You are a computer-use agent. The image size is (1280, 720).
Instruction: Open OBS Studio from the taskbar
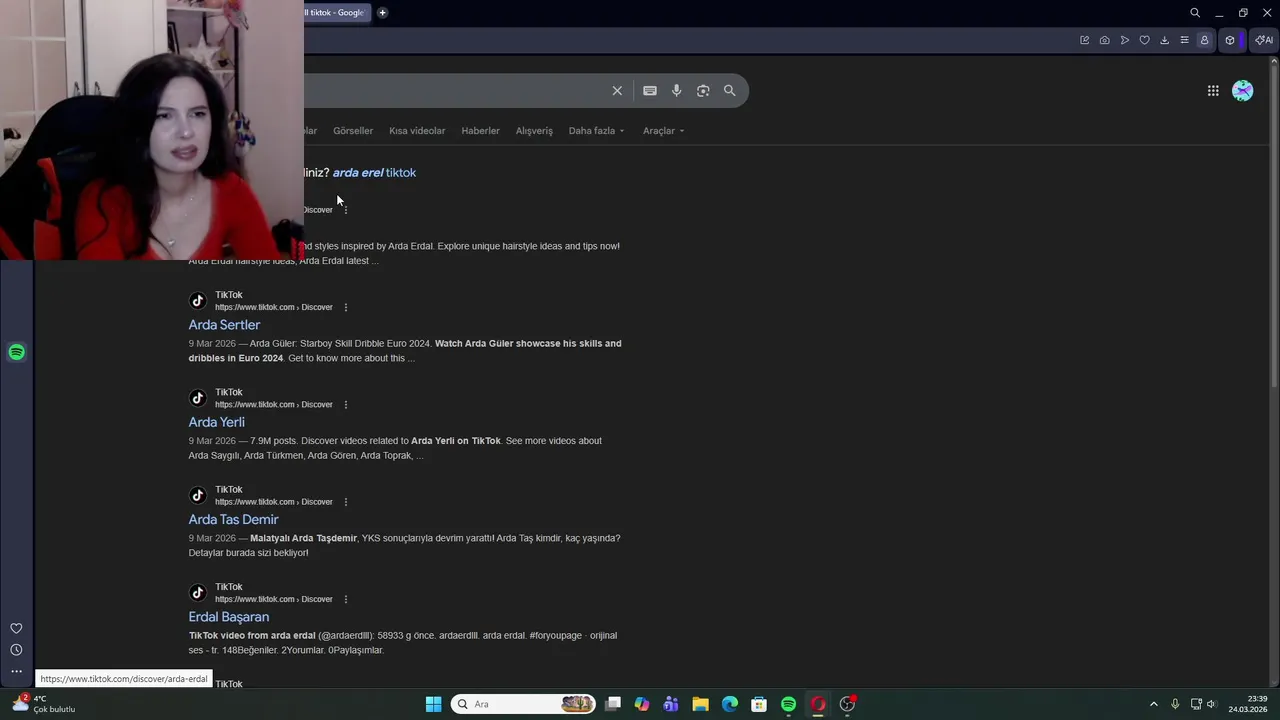pos(847,704)
